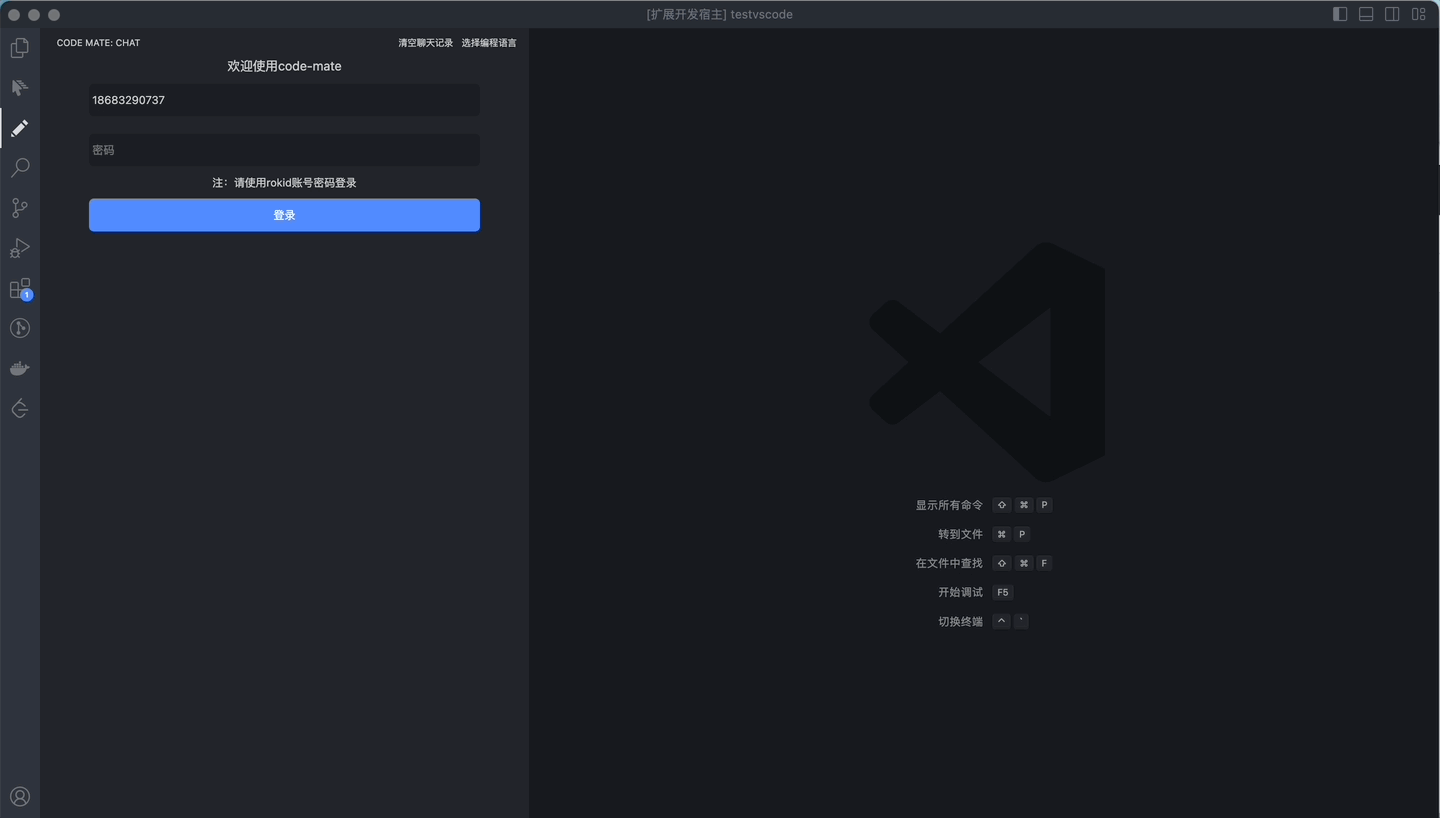Click the arrow-shaped icon below Docker

coord(20,408)
